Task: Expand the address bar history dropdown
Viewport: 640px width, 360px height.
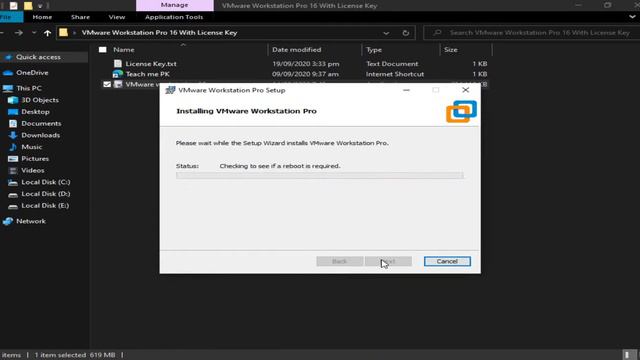Action: [386, 33]
